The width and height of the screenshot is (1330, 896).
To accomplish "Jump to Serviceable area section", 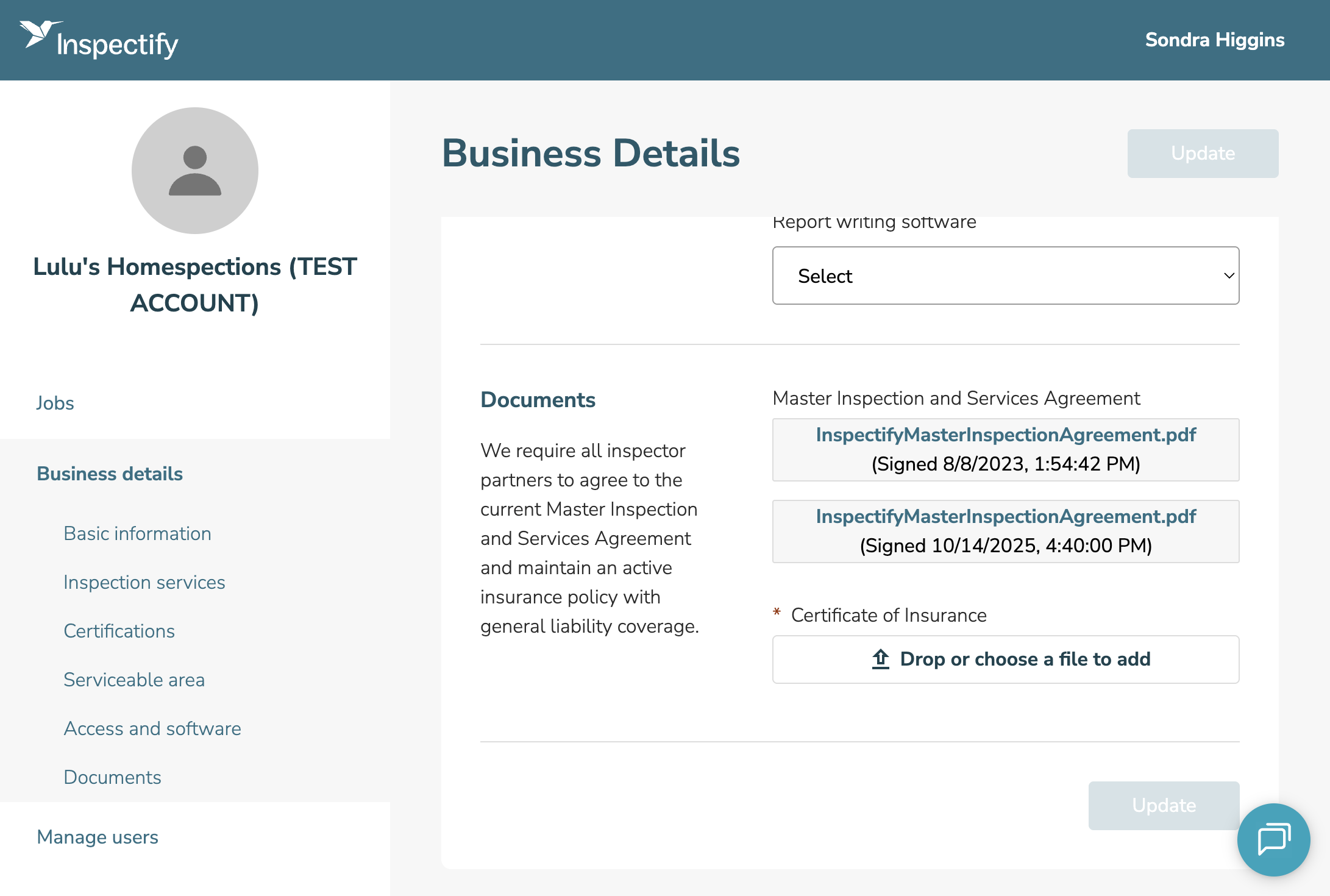I will pos(134,680).
